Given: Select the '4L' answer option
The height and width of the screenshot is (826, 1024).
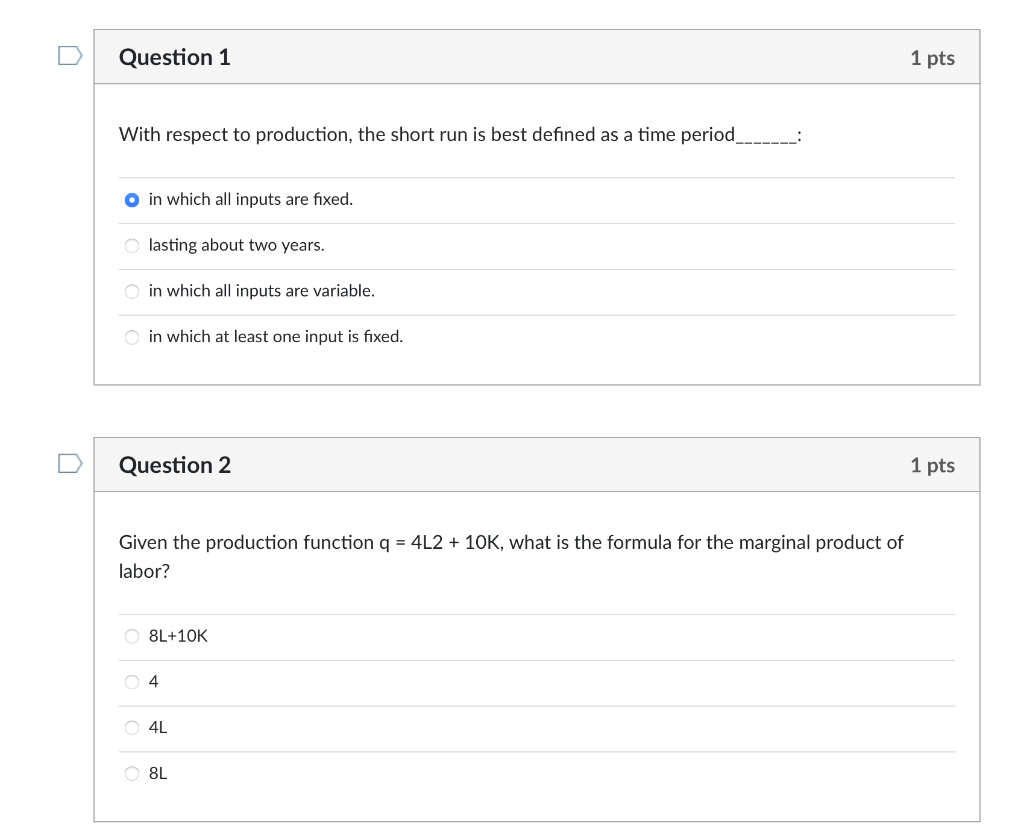Looking at the screenshot, I should (x=132, y=727).
